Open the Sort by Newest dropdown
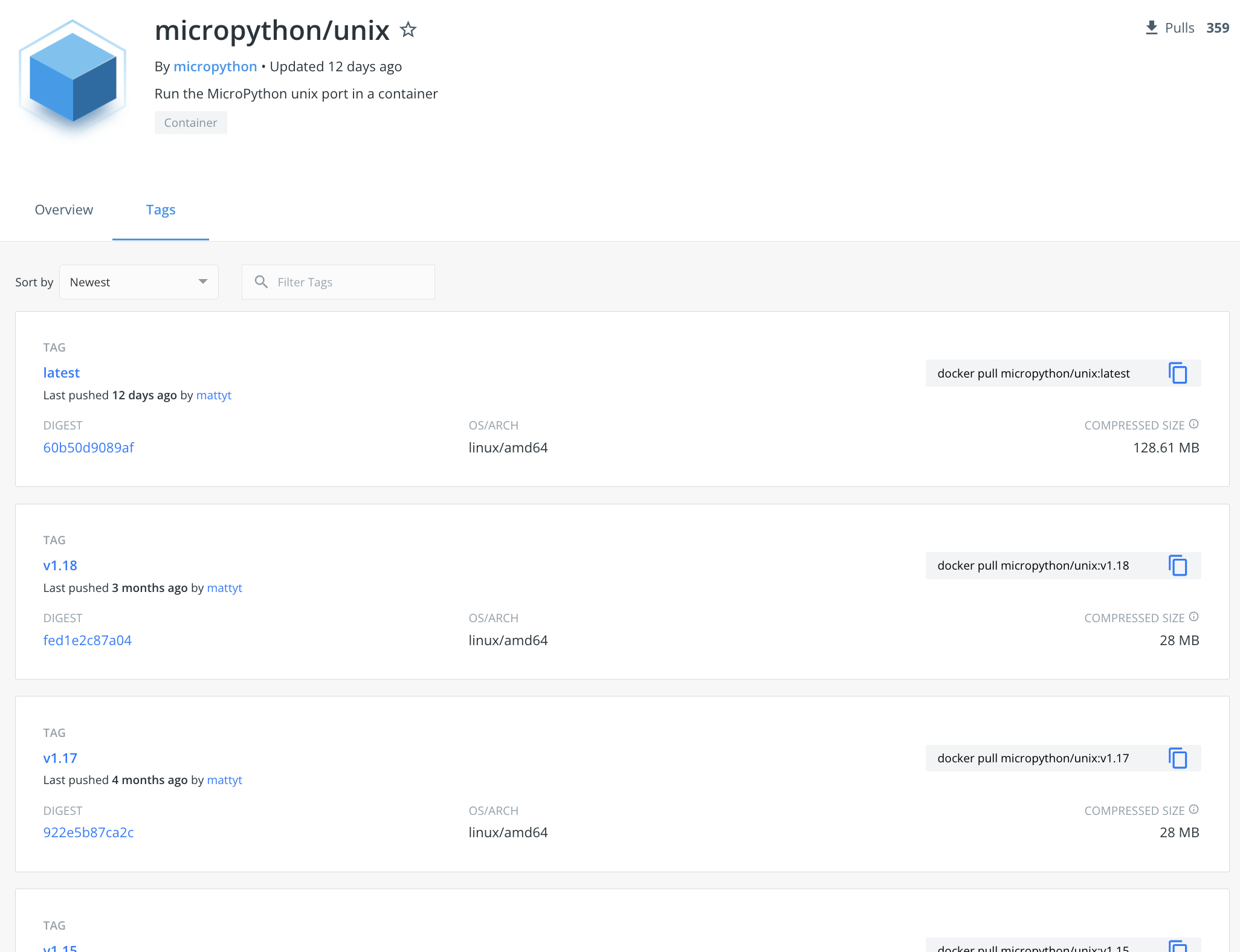The image size is (1240, 952). [x=139, y=282]
